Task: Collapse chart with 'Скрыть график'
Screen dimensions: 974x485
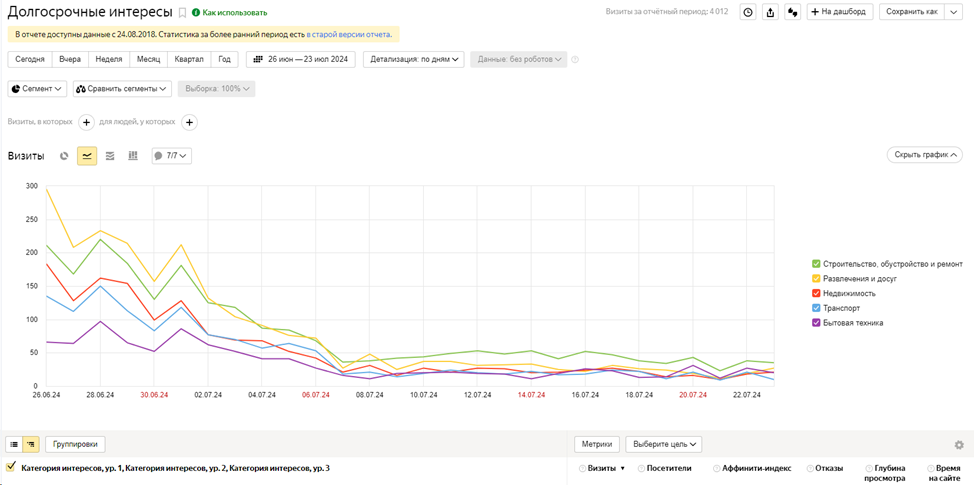Action: tap(925, 155)
